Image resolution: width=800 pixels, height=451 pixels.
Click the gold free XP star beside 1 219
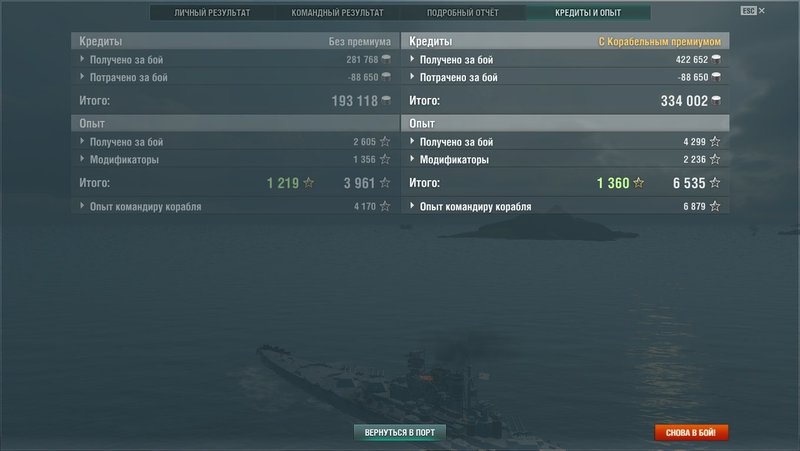coord(309,183)
